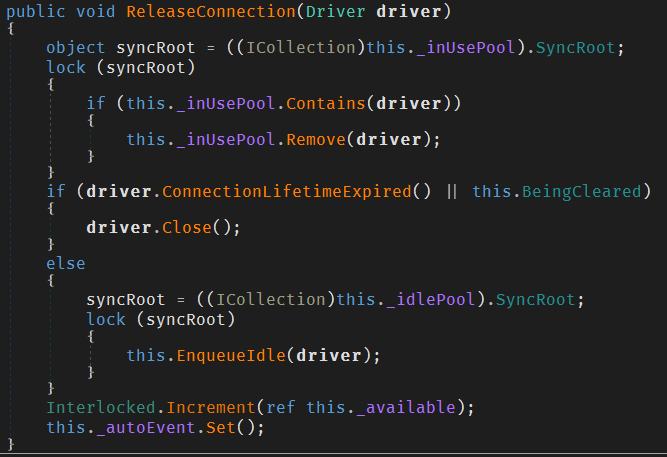Screen dimensions: 667x457
Task: Place cursor on the else keyword
Action: pos(65,264)
